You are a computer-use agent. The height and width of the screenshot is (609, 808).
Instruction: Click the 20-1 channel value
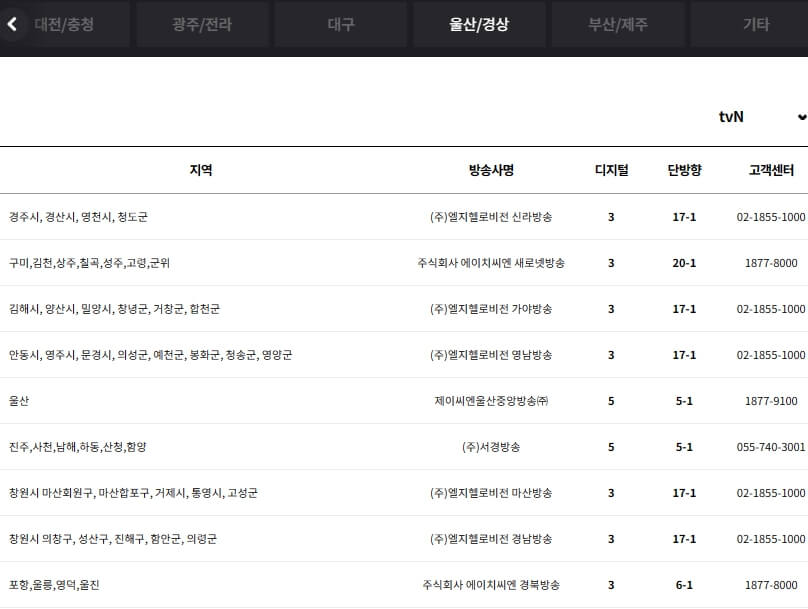pyautogui.click(x=684, y=263)
